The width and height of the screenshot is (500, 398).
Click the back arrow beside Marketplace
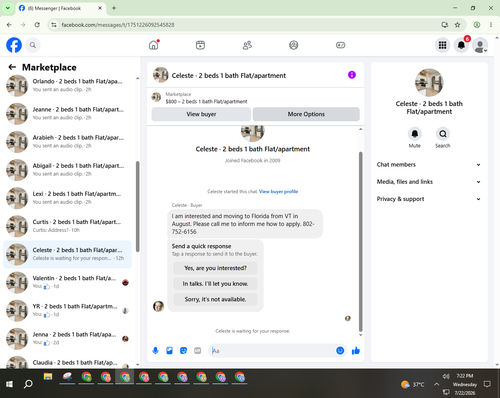(x=12, y=67)
